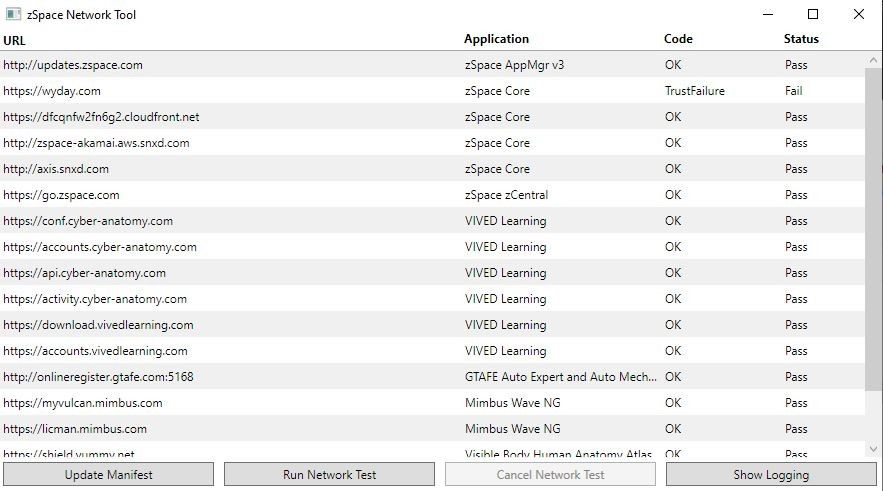Sort by the URL column header
The image size is (883, 491).
click(x=14, y=41)
